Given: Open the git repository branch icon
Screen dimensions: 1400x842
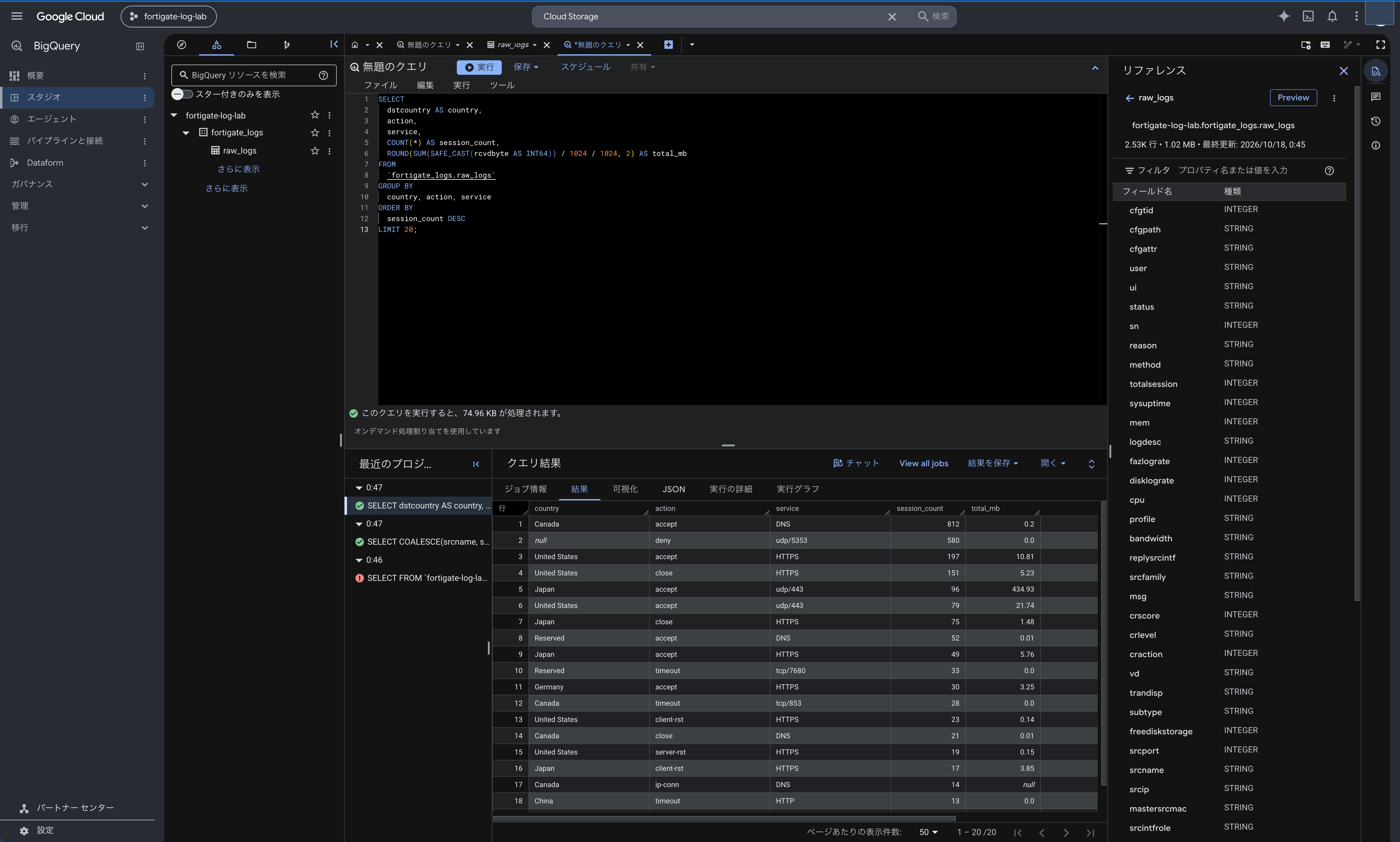Looking at the screenshot, I should point(287,45).
